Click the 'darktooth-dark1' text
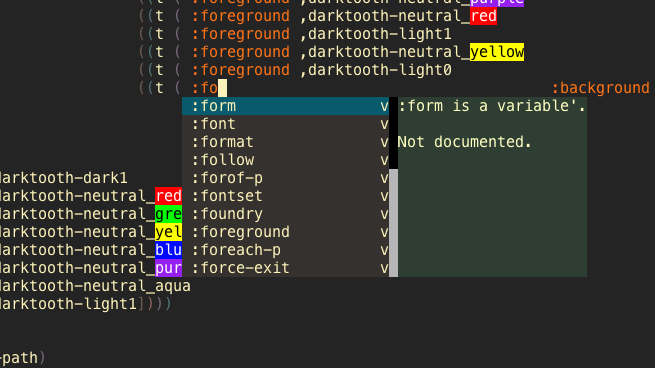 pos(63,178)
